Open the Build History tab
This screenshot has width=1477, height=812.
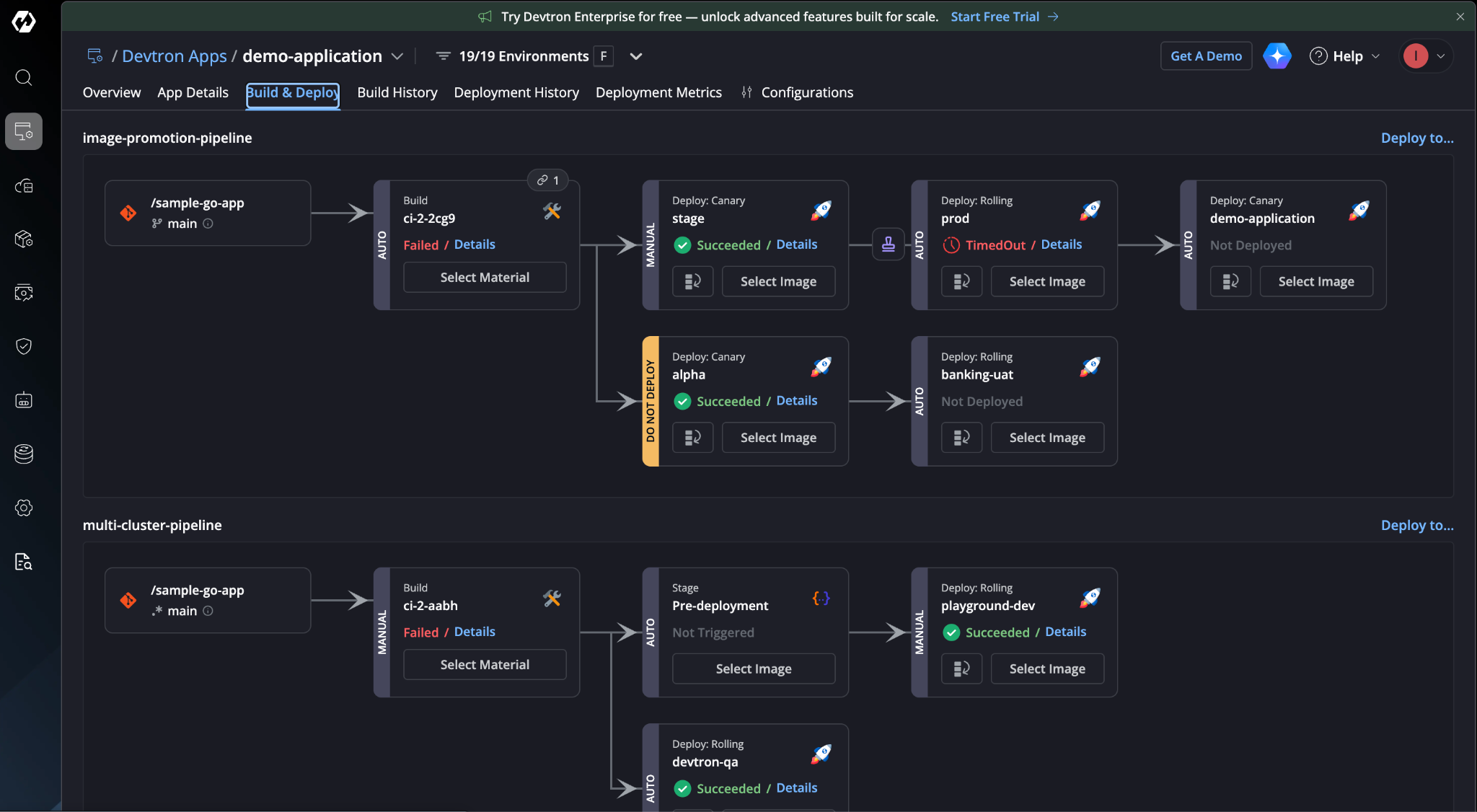(x=397, y=92)
